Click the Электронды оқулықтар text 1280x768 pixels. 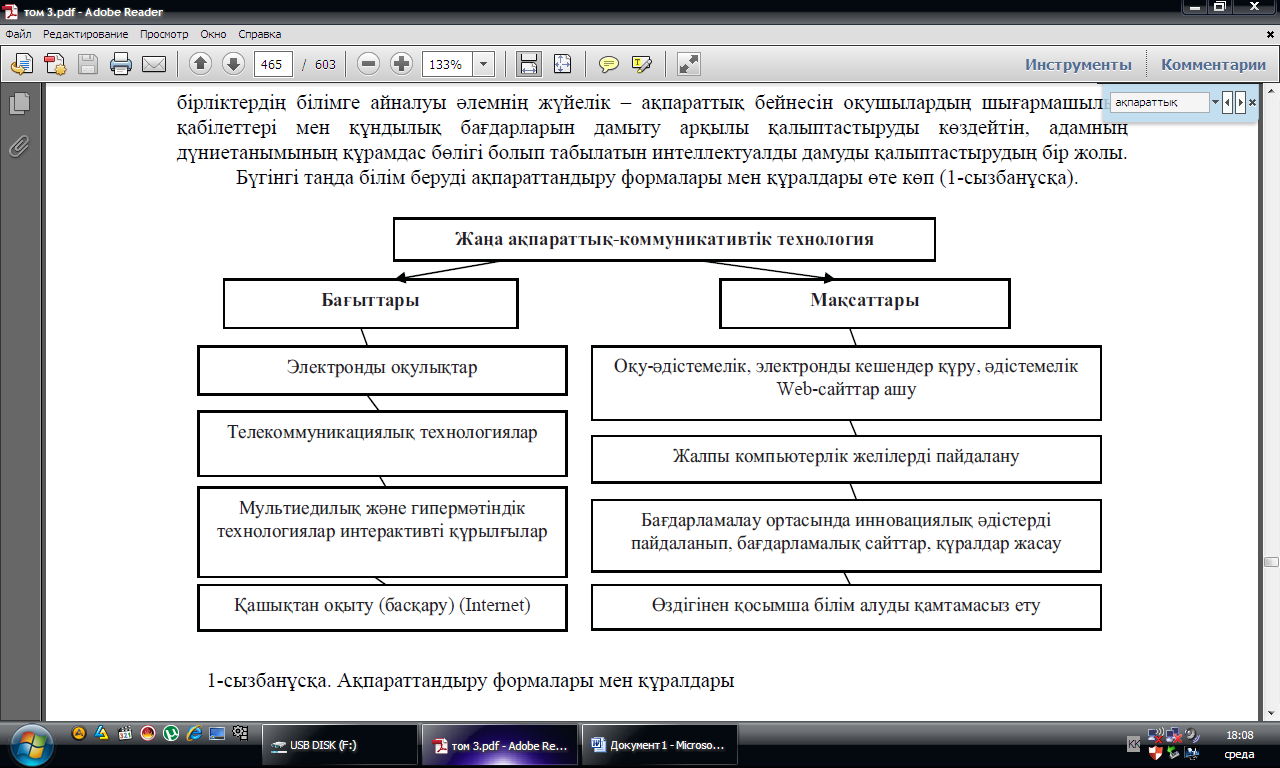point(382,367)
